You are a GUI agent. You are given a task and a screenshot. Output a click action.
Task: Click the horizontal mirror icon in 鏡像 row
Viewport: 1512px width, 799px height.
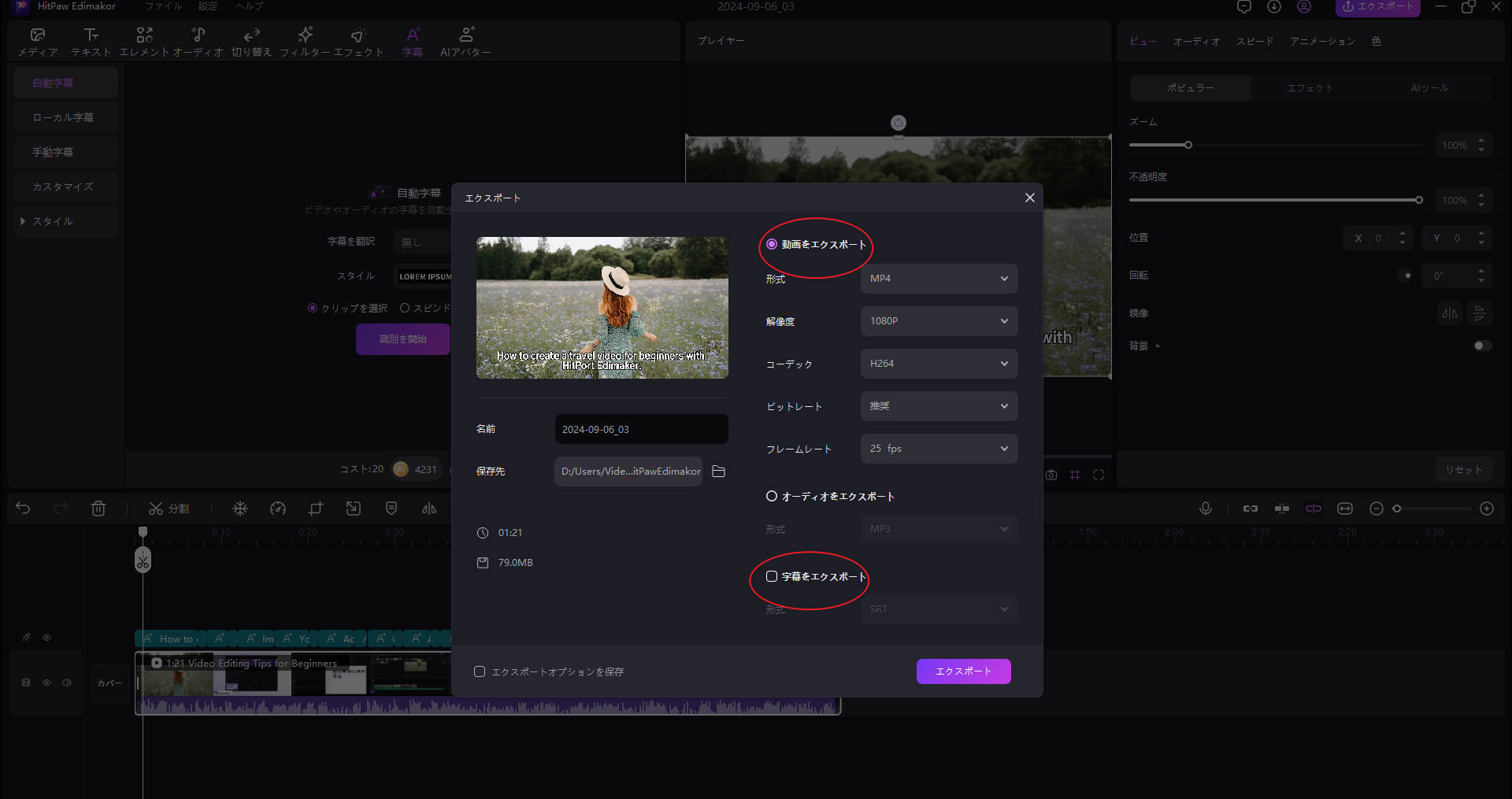(1449, 313)
